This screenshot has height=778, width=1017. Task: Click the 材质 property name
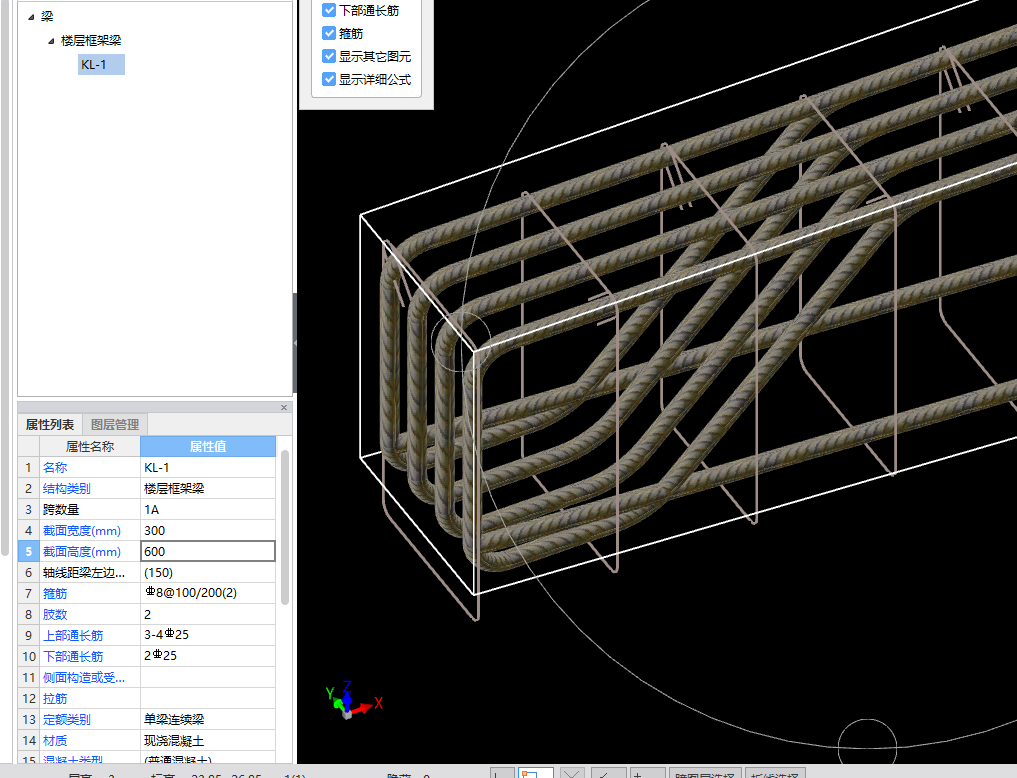55,740
